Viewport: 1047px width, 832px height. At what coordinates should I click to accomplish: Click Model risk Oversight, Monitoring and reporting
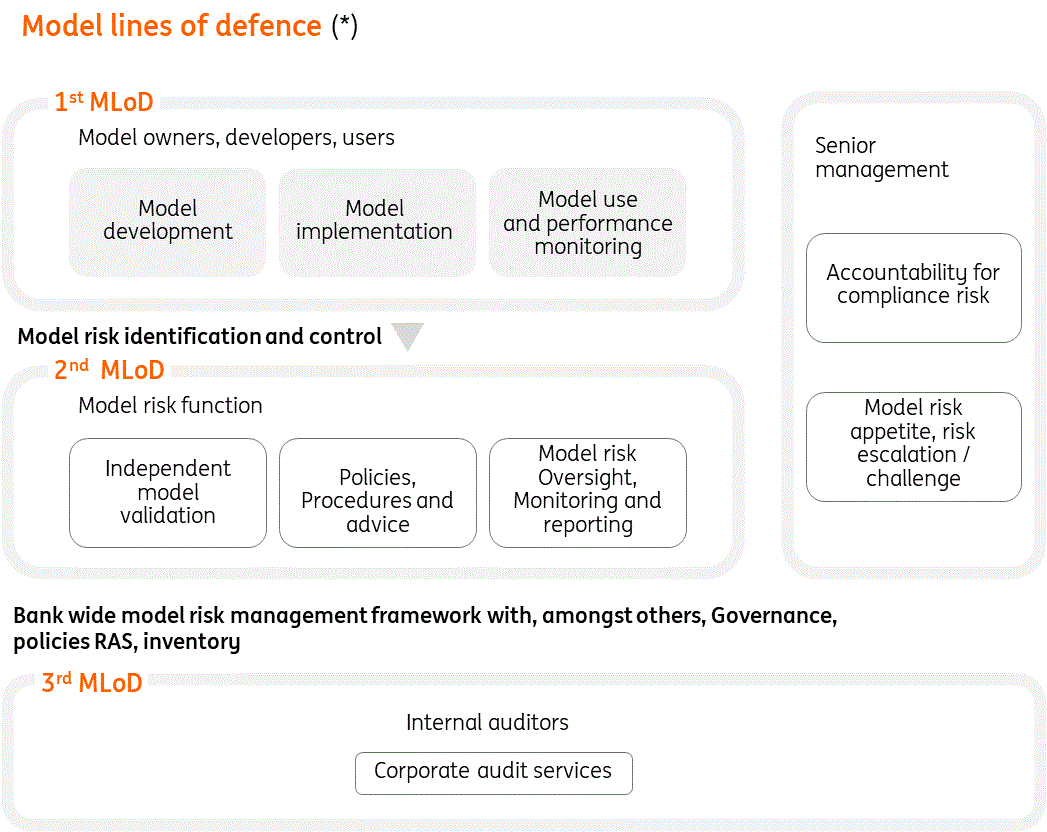coord(587,490)
